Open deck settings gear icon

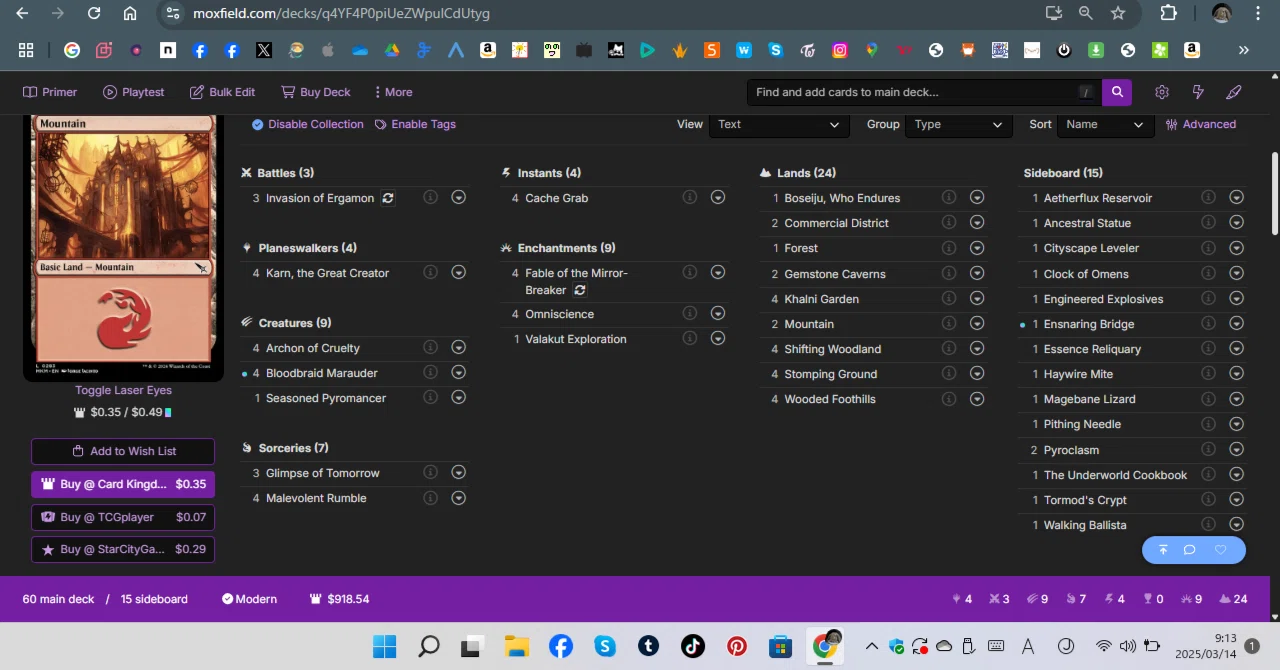pyautogui.click(x=1161, y=92)
